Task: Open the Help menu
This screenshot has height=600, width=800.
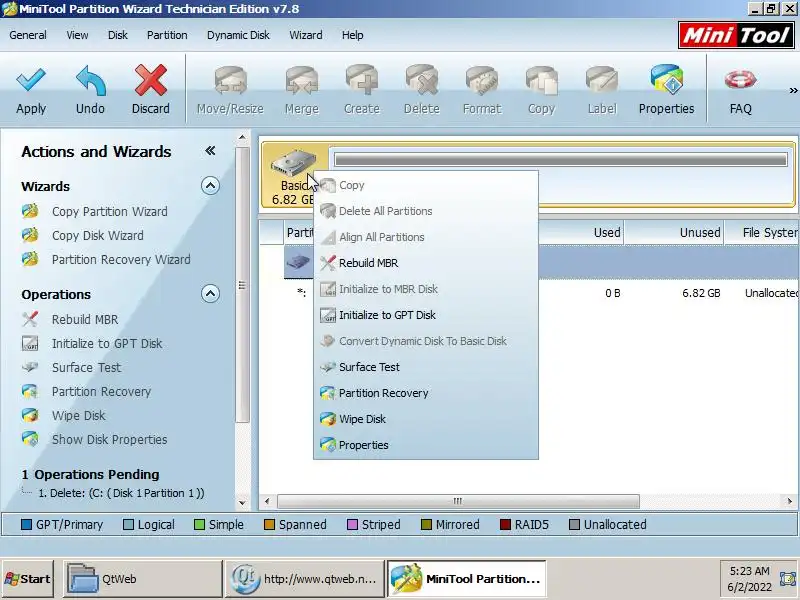Action: tap(352, 35)
